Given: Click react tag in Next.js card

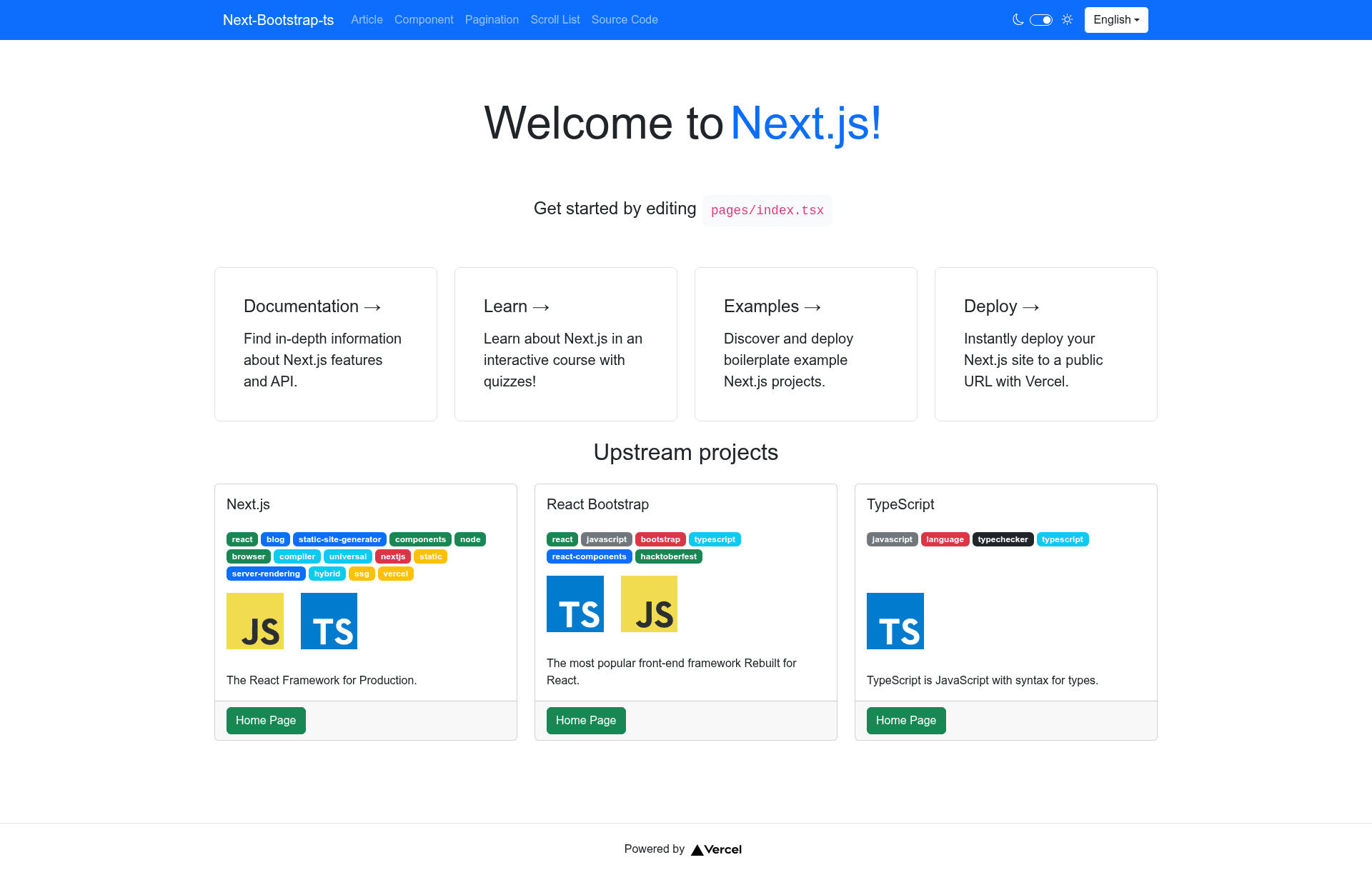Looking at the screenshot, I should 242,539.
